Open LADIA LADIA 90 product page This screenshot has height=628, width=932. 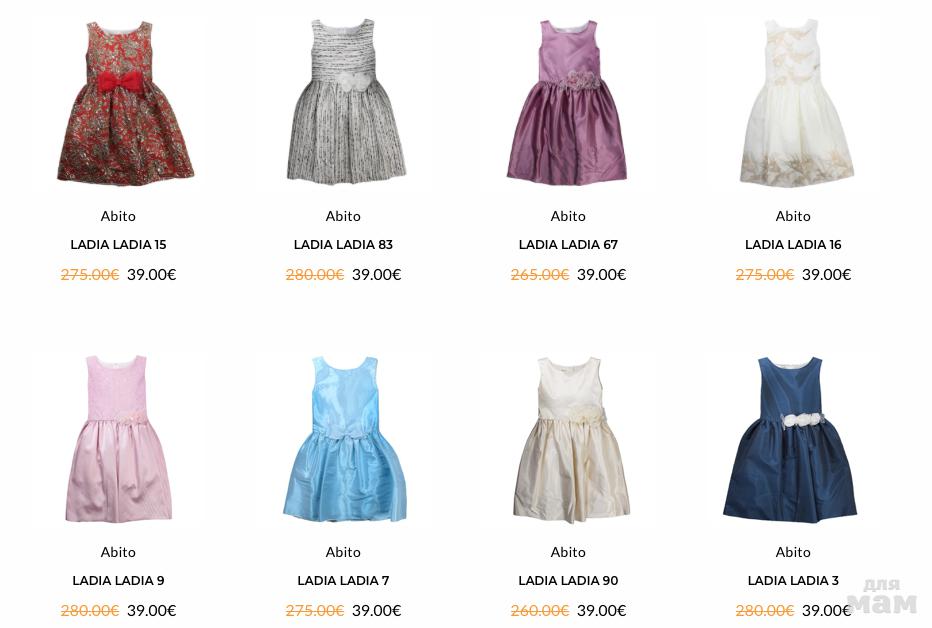tap(568, 580)
